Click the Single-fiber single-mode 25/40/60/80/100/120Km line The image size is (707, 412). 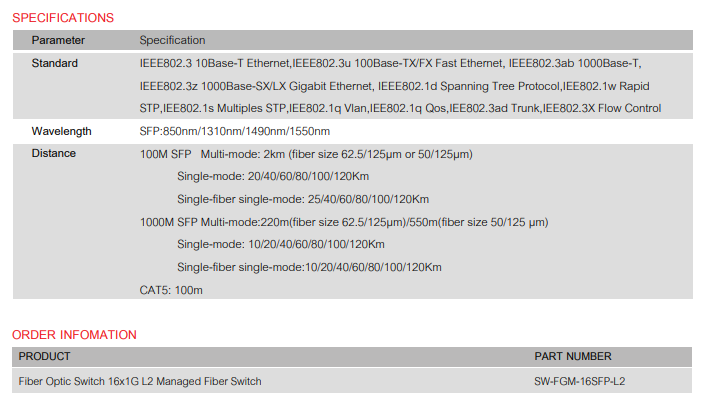coord(302,199)
